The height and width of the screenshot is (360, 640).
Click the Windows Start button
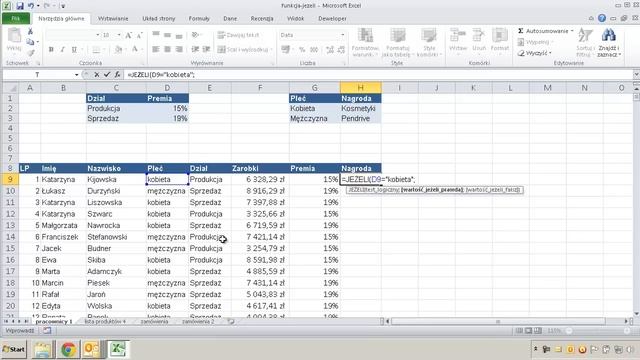click(x=13, y=349)
